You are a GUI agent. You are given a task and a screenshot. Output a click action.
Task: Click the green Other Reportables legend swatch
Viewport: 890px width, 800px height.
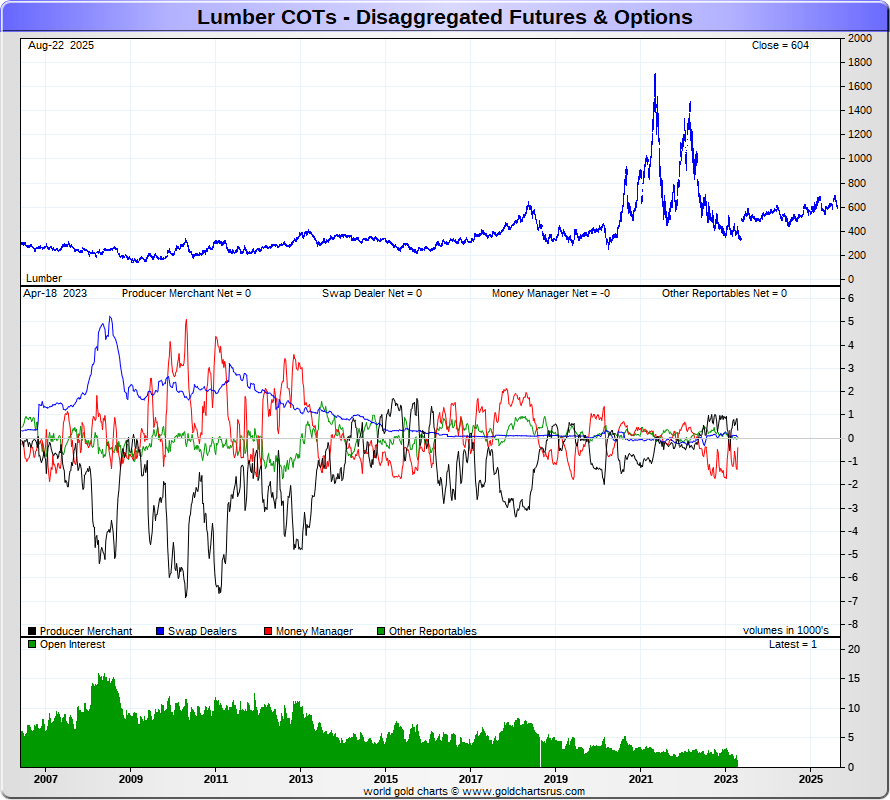point(381,631)
